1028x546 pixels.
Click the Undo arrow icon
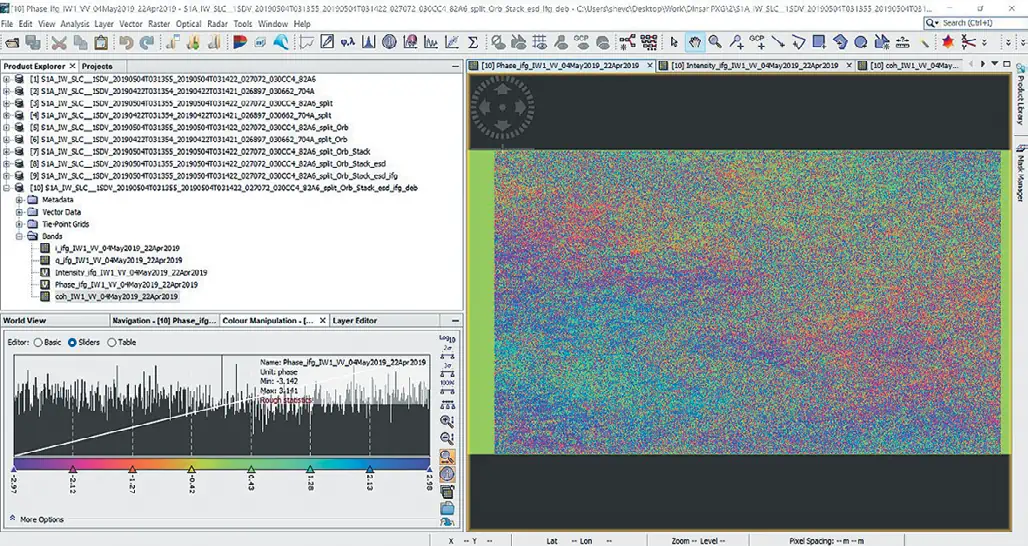coord(126,42)
